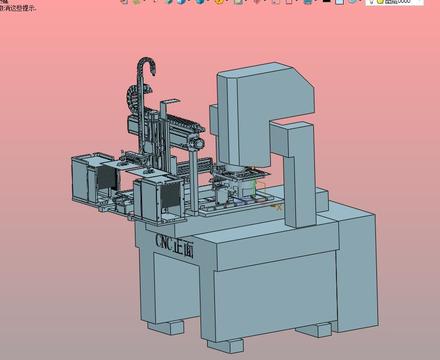This screenshot has width=440, height=360.
Task: Click the message prompt text line at top-left
Action: coord(17,9)
